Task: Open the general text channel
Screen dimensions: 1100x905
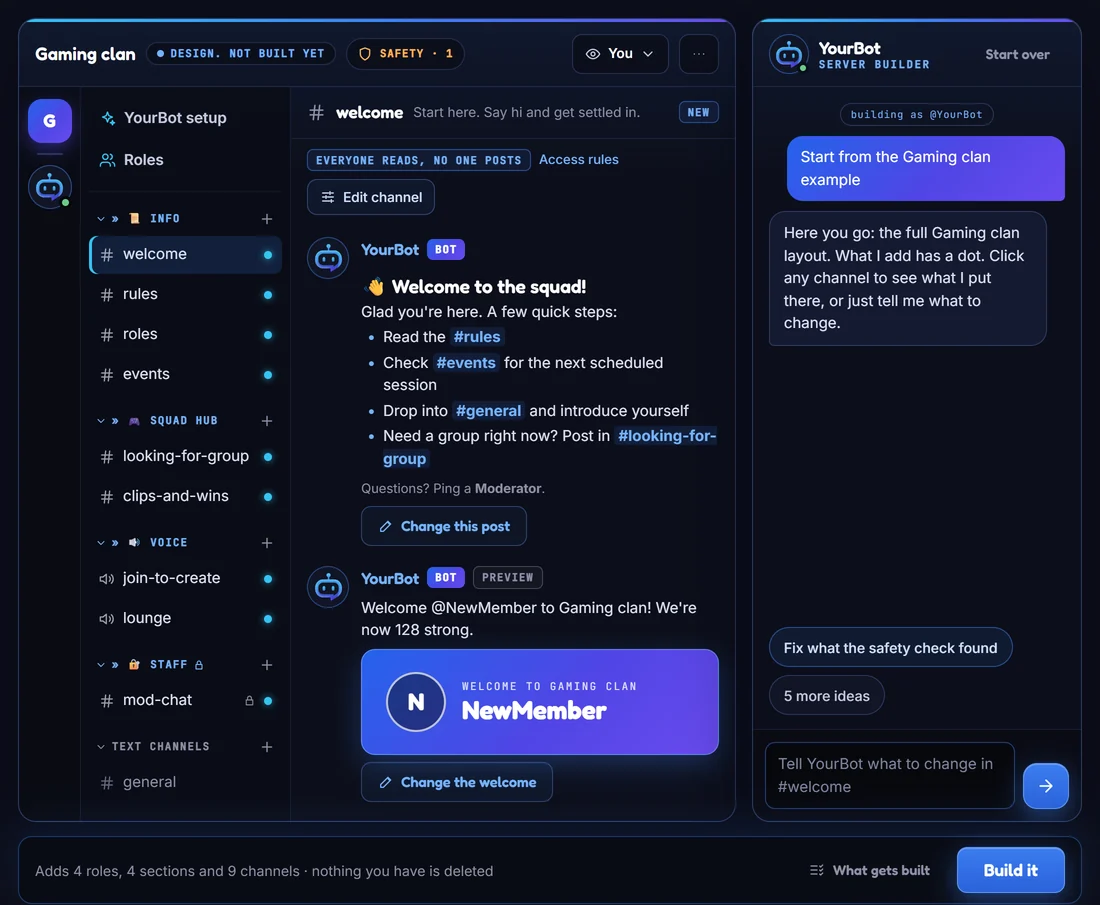Action: [x=186, y=782]
